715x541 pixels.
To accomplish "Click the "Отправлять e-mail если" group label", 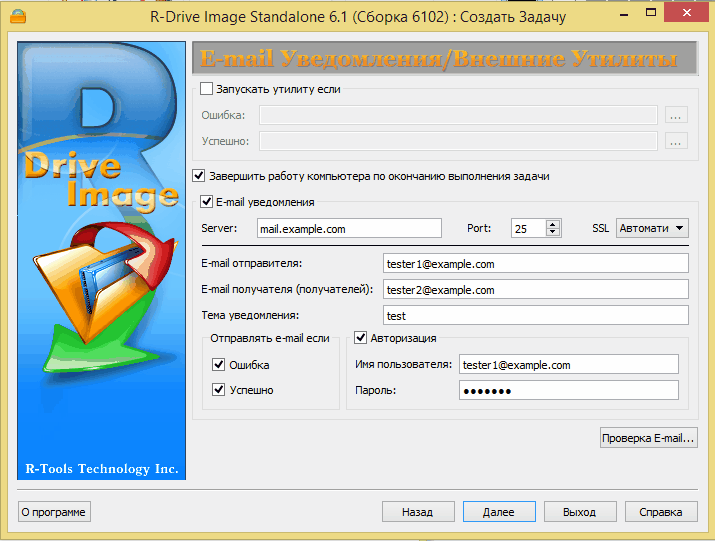I will [270, 338].
